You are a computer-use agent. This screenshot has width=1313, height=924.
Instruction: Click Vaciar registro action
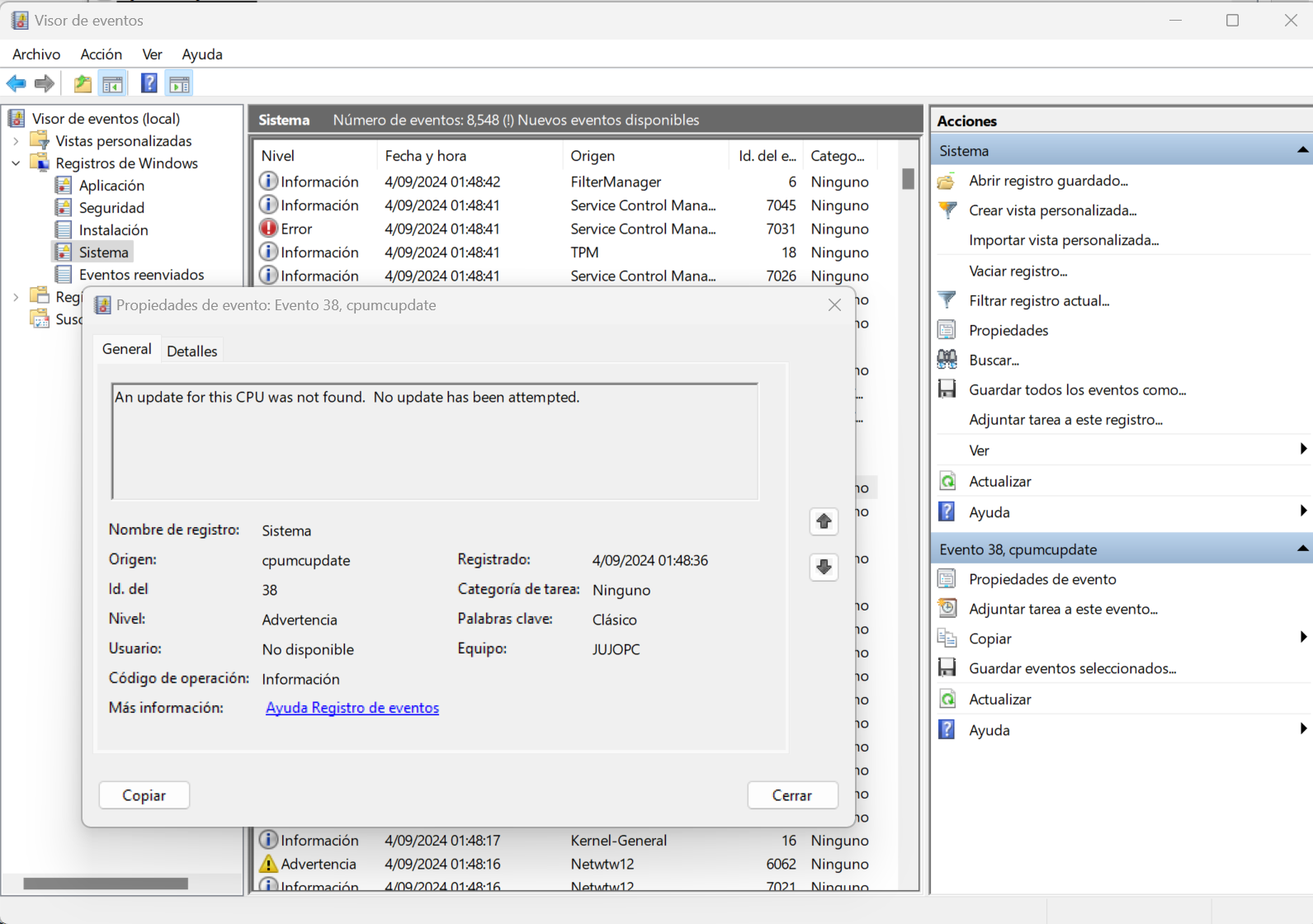tap(1018, 271)
